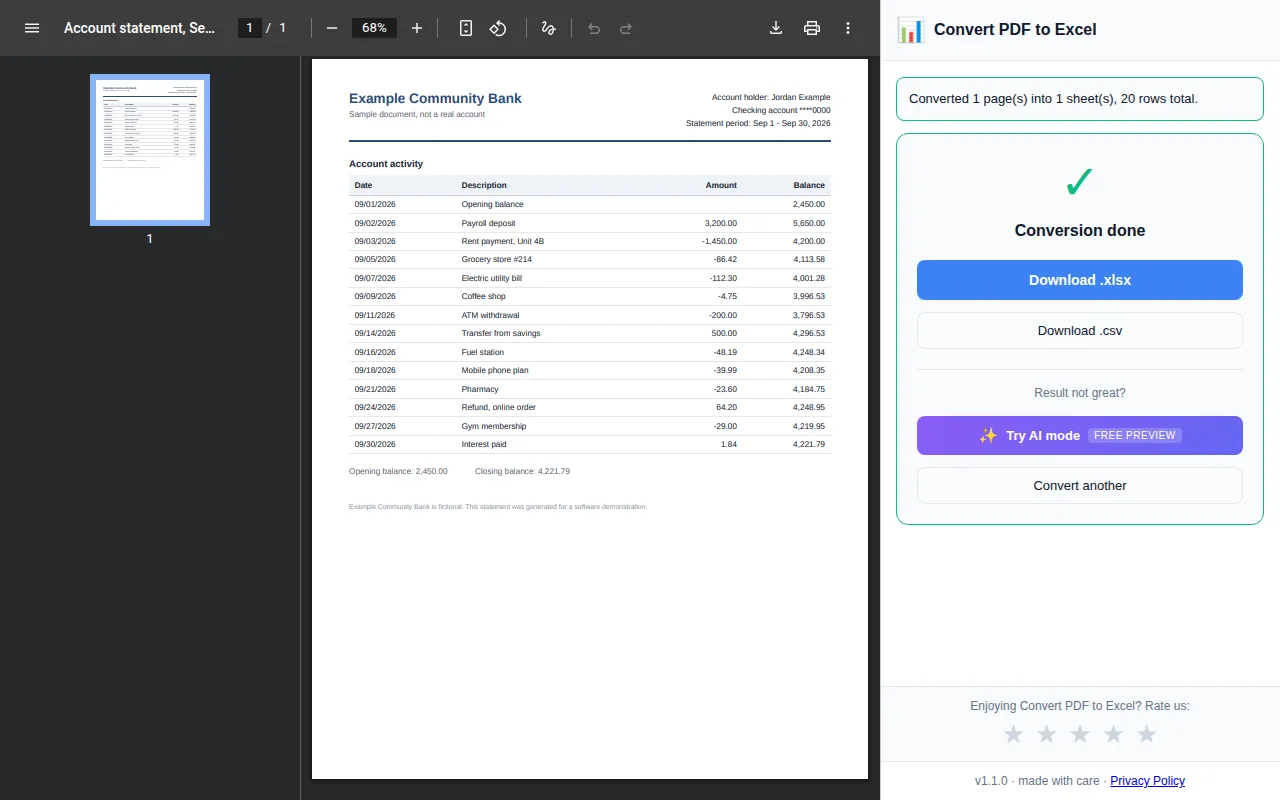Open the three-dot more actions menu
1280x800 pixels.
(848, 28)
